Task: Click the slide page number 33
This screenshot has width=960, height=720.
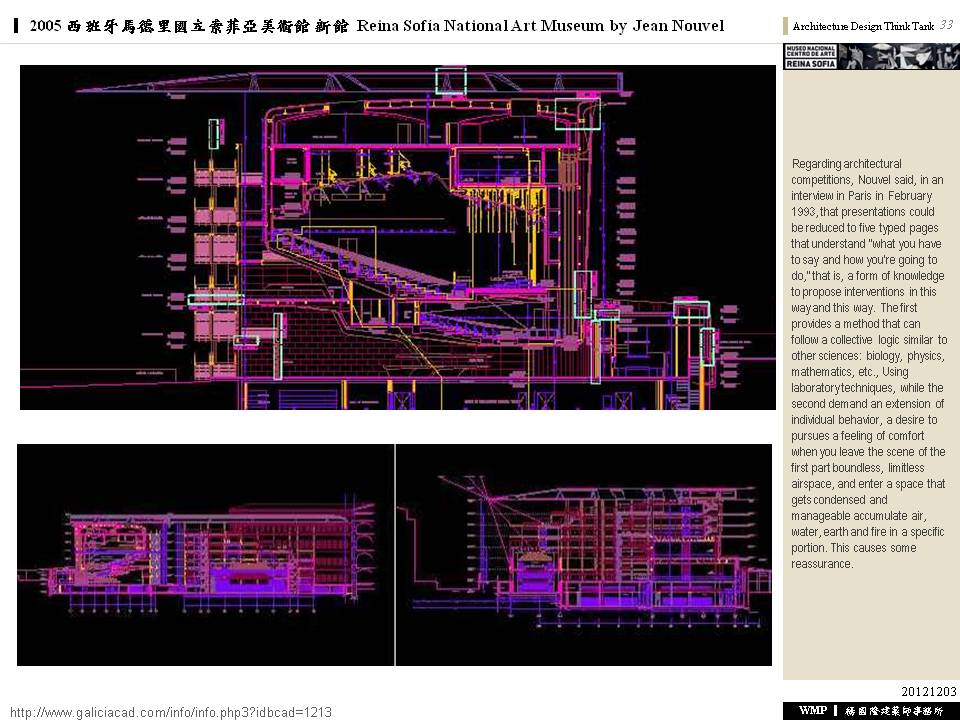Action: click(946, 25)
